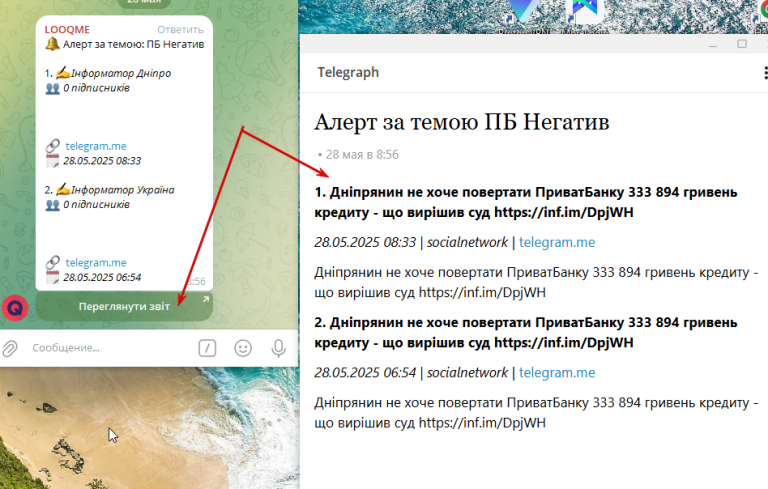Click Інформатор Дніпро channel name
This screenshot has width=768, height=489.
point(121,73)
